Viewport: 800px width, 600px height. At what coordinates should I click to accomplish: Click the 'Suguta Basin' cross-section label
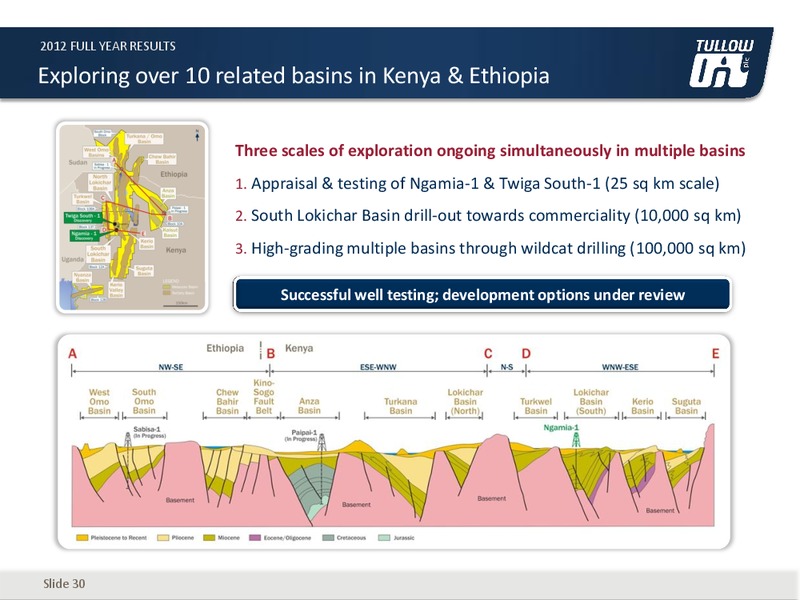coord(686,406)
